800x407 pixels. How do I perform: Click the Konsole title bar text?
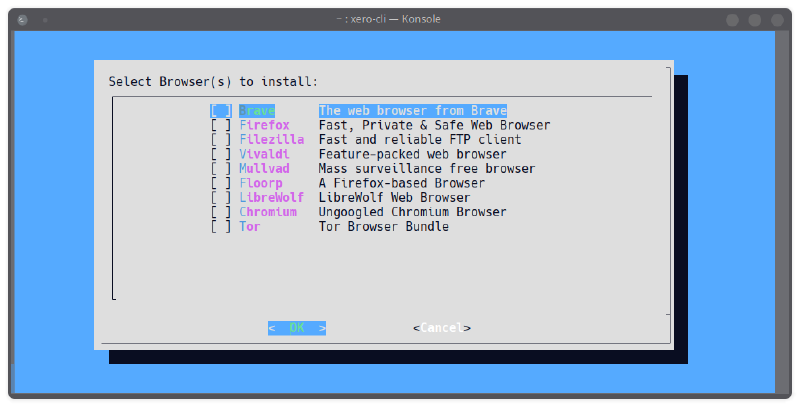(399, 19)
